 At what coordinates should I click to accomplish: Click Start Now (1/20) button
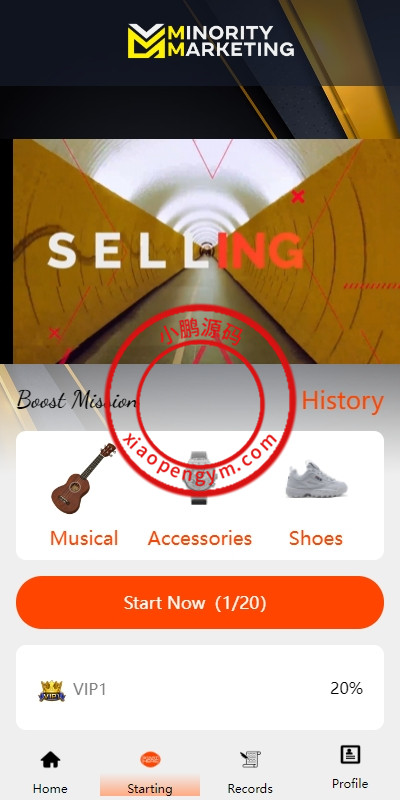200,603
